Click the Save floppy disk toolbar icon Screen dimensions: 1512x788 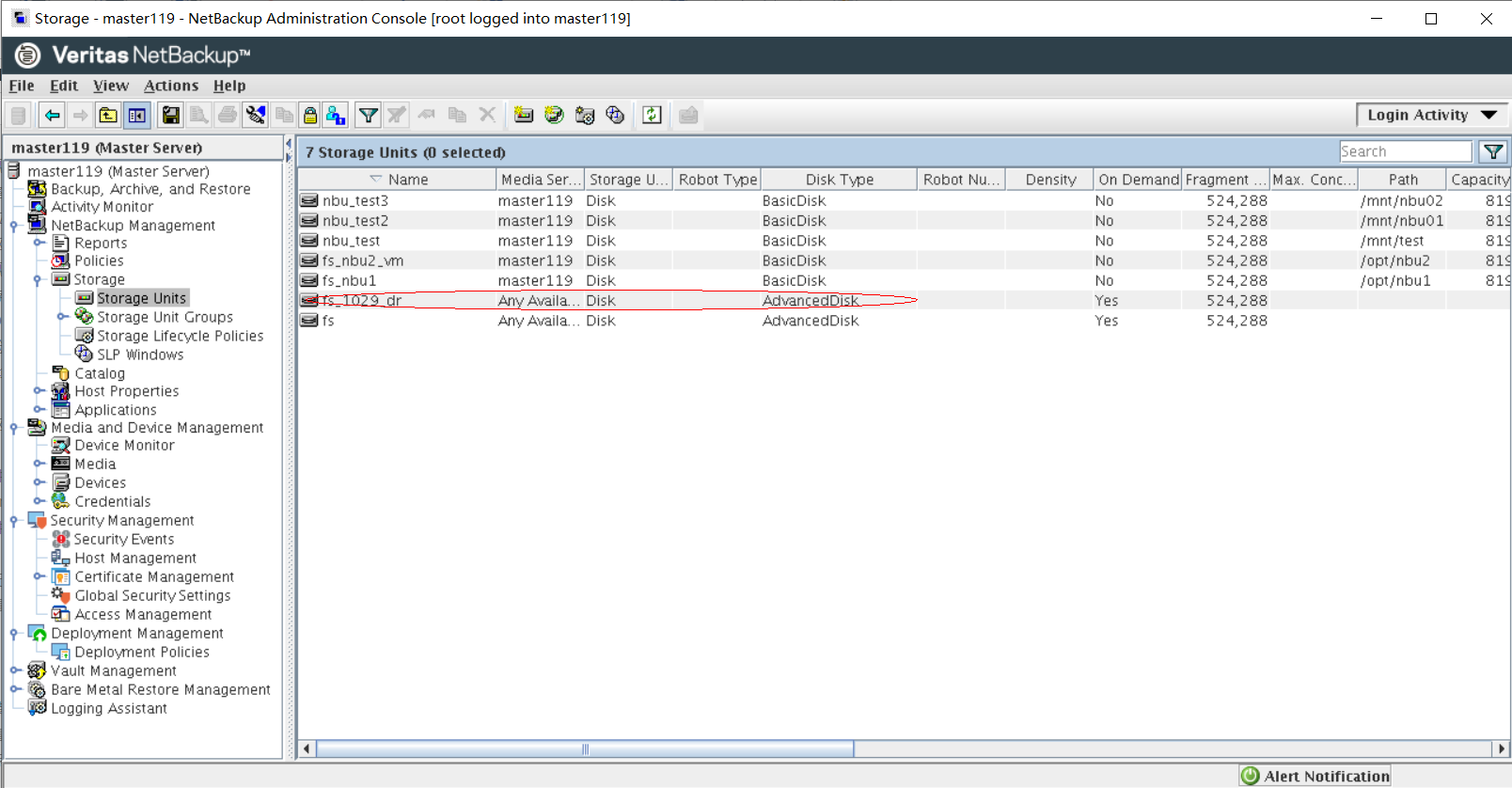click(170, 116)
